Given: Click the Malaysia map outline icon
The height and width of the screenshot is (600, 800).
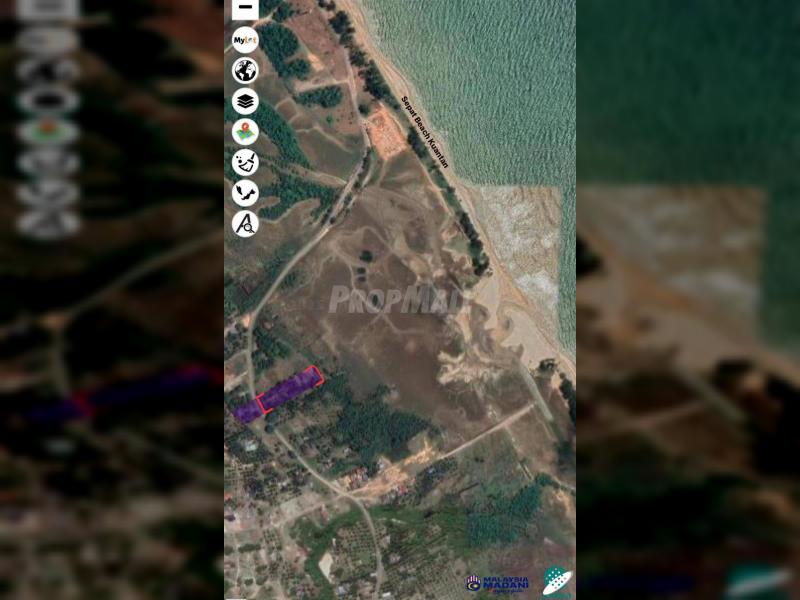Looking at the screenshot, I should coord(245,193).
